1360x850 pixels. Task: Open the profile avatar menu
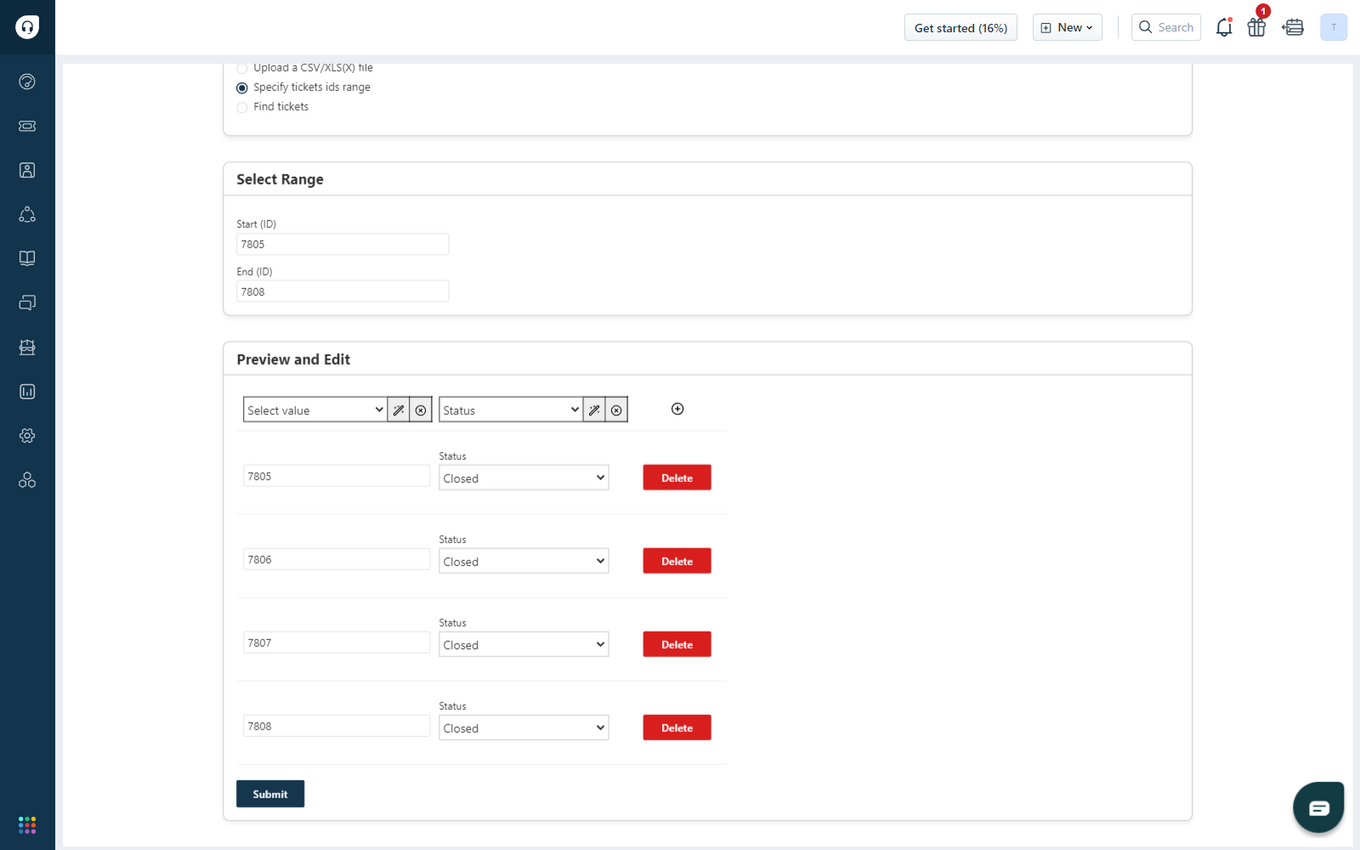1333,27
